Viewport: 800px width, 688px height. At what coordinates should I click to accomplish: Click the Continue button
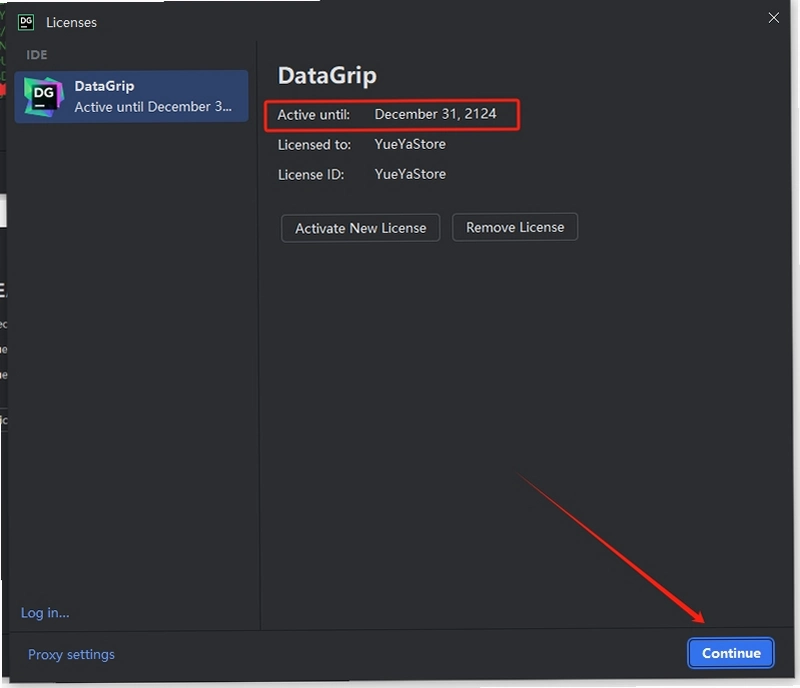click(731, 653)
